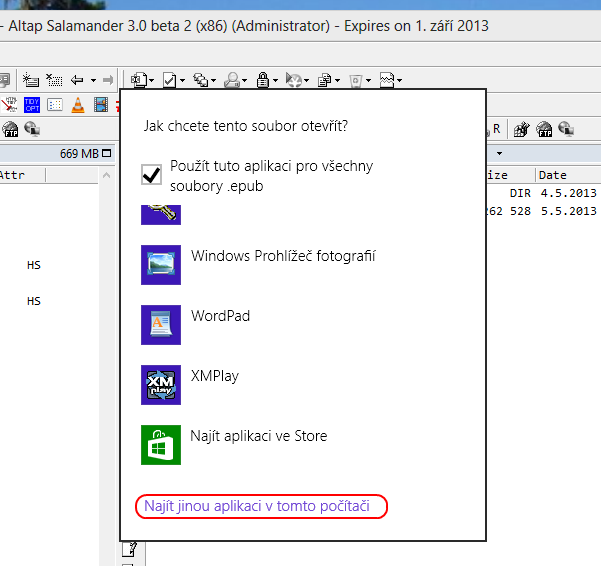Click the colored dots grid icon
The height and width of the screenshot is (566, 601).
click(55, 105)
